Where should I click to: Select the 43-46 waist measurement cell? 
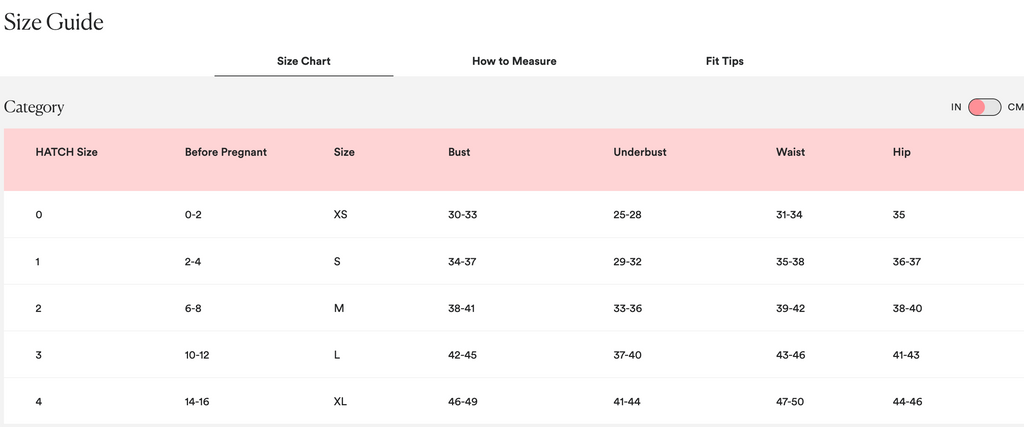coord(790,355)
